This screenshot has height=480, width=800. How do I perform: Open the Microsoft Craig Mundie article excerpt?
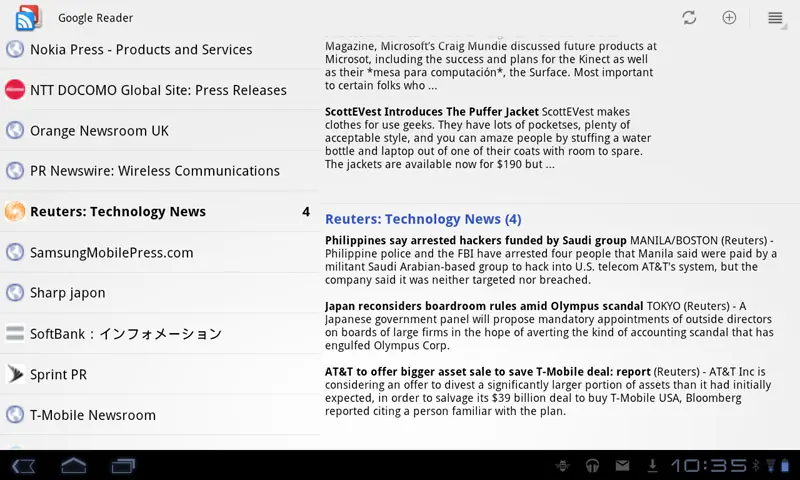pos(491,66)
